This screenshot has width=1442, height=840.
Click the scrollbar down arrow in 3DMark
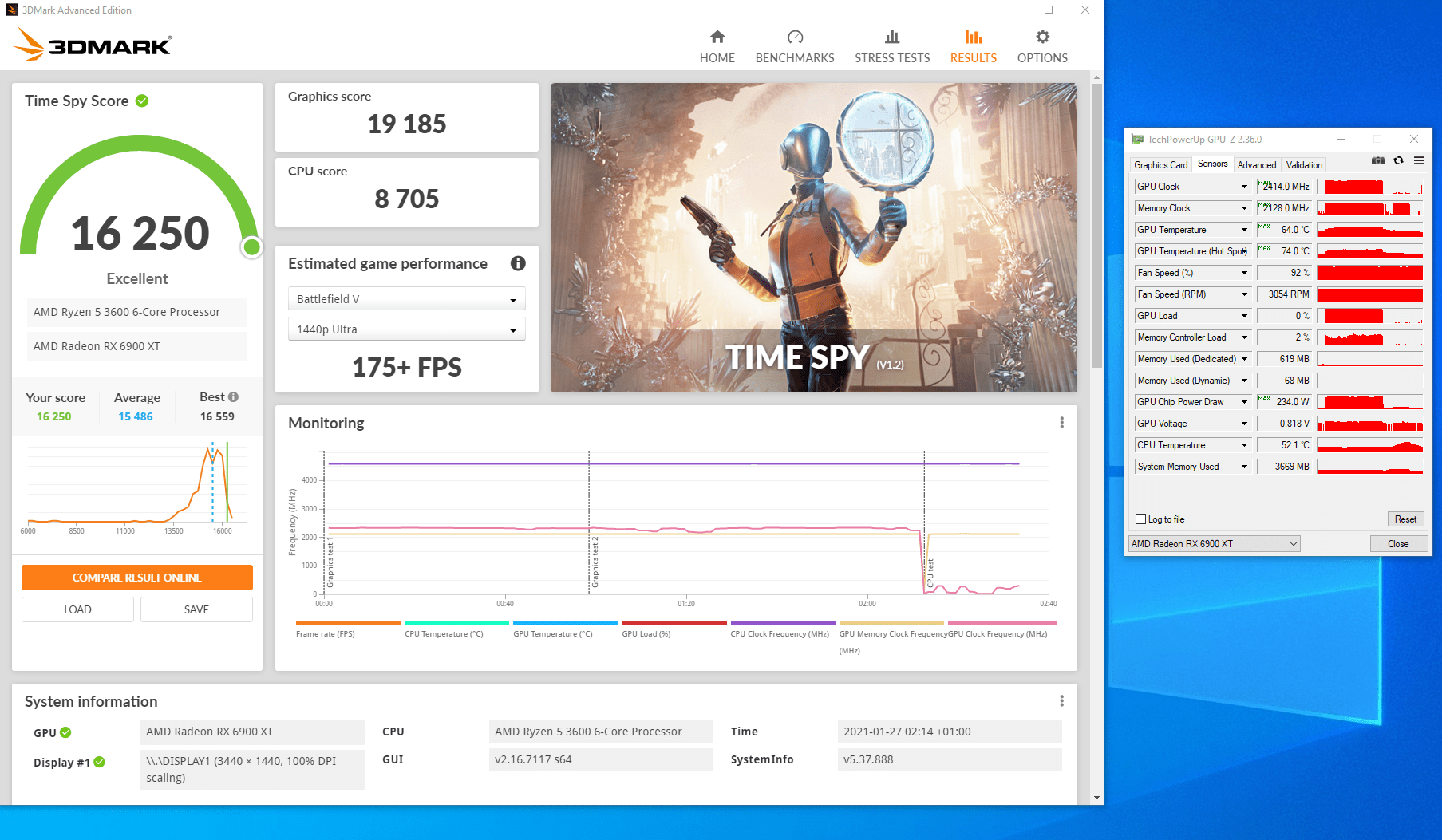(1096, 798)
